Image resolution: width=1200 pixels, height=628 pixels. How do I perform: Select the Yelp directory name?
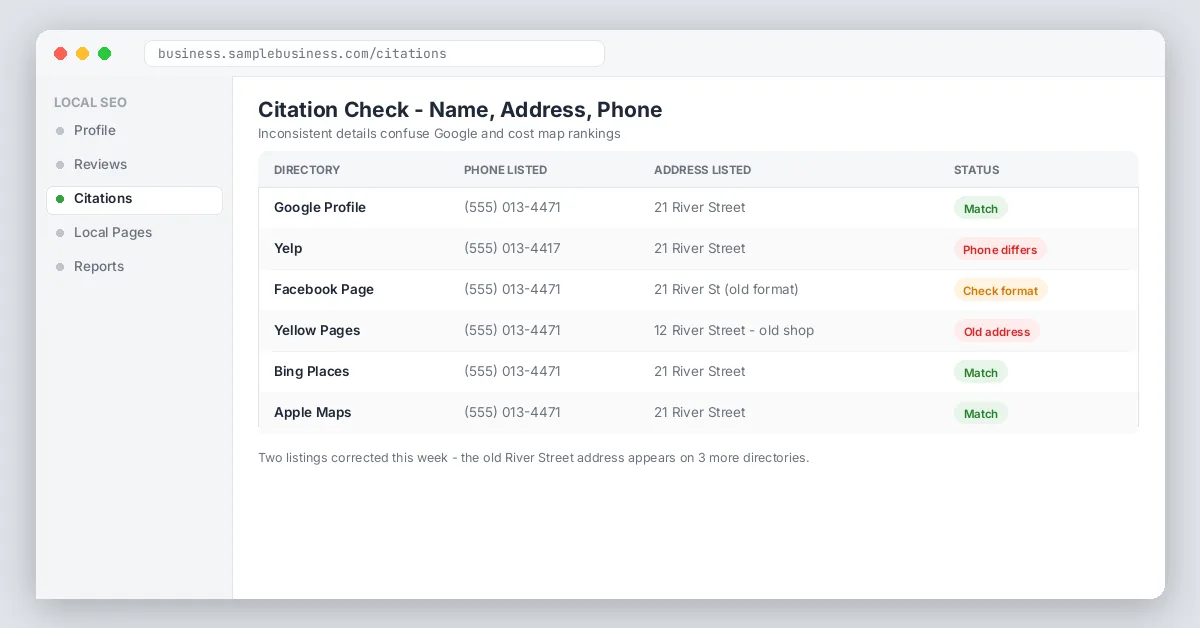288,249
